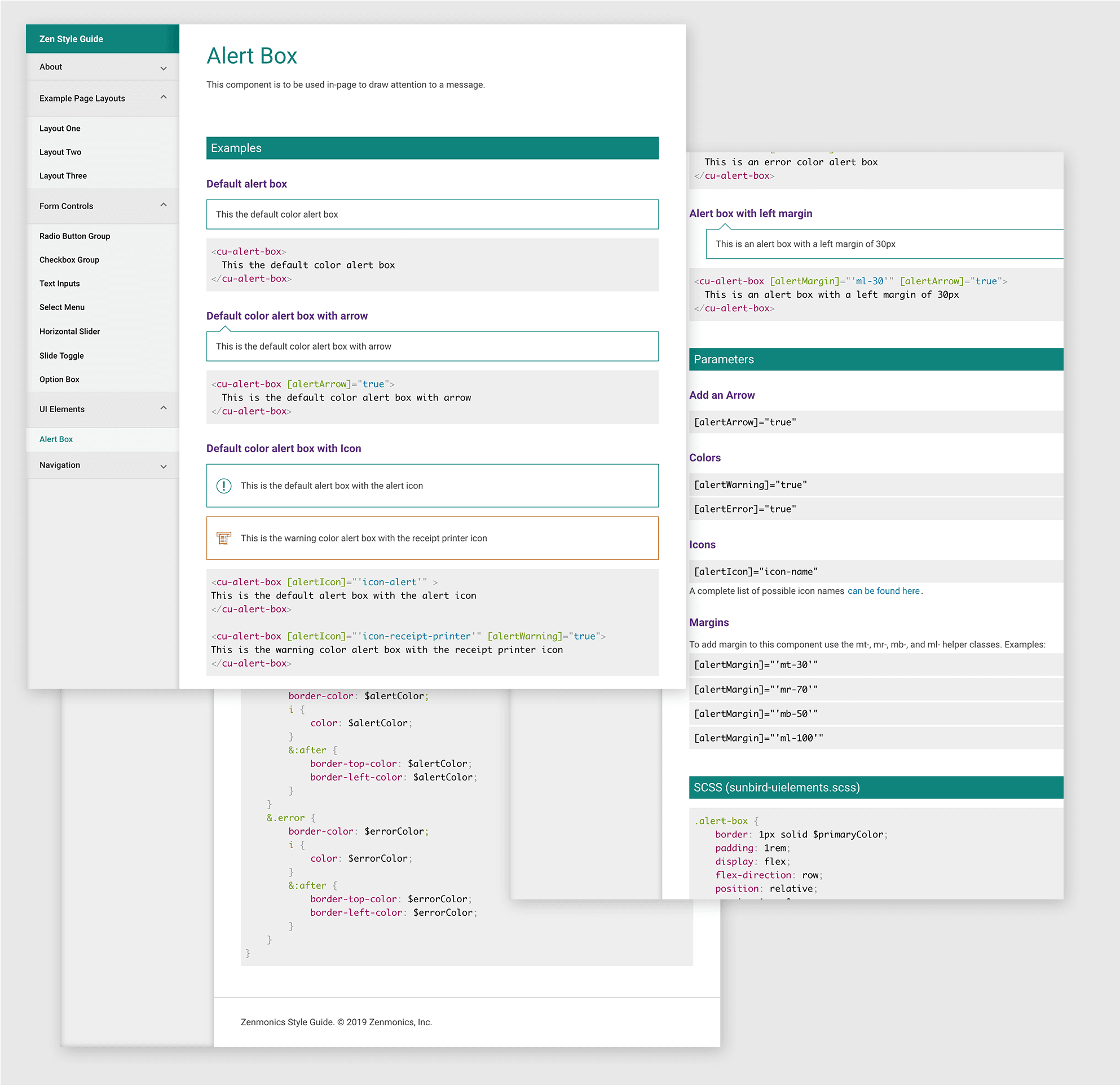Viewport: 1120px width, 1085px height.
Task: Open the Slide Toggle page
Action: (61, 355)
